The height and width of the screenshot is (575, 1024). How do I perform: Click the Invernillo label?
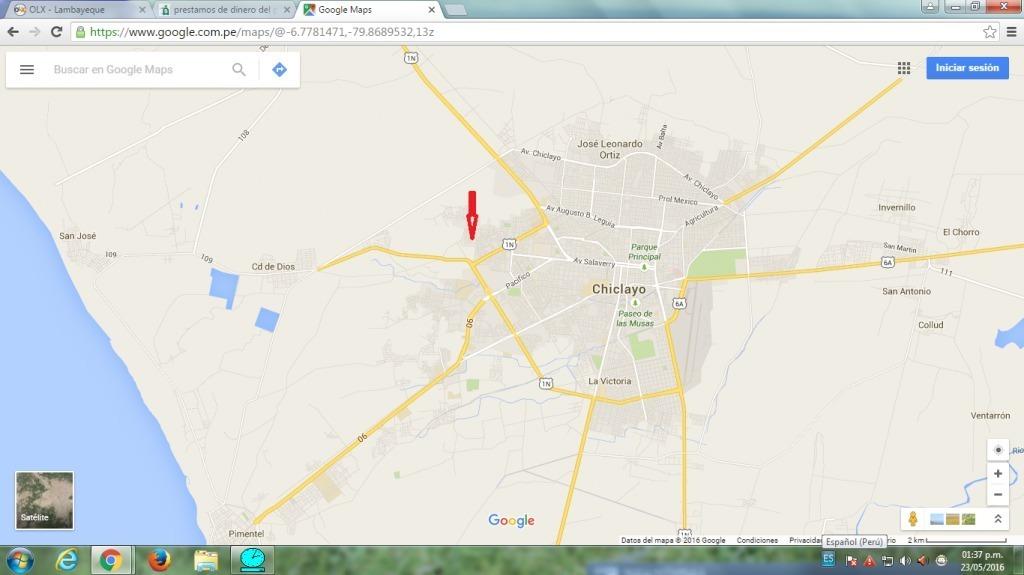tap(897, 207)
